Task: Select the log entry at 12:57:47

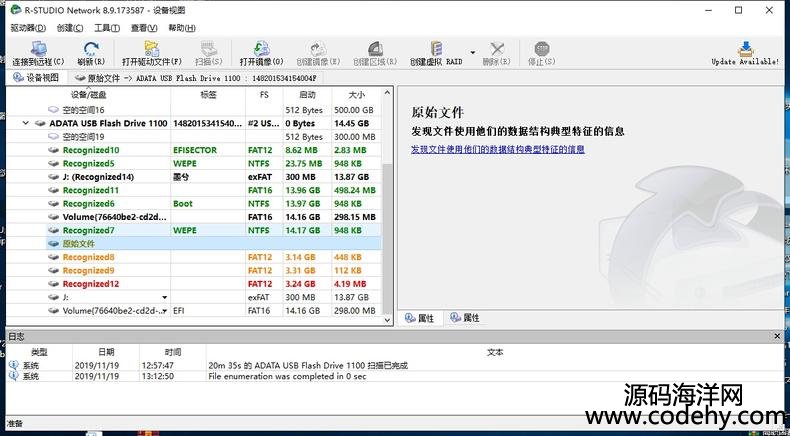Action: point(395,365)
